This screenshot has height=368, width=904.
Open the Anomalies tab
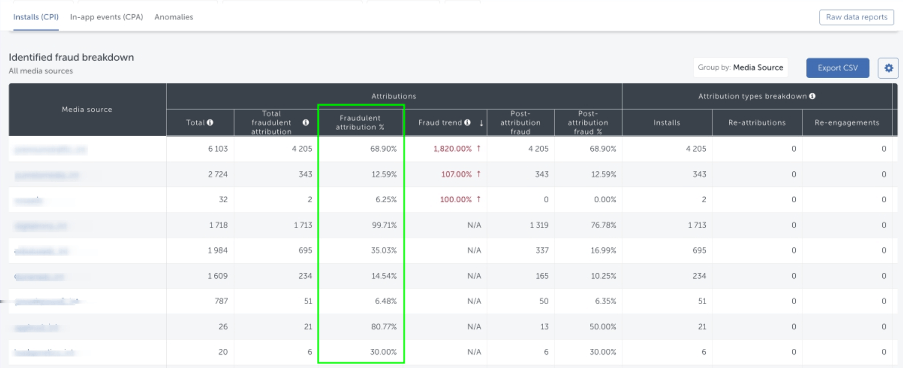(x=174, y=17)
